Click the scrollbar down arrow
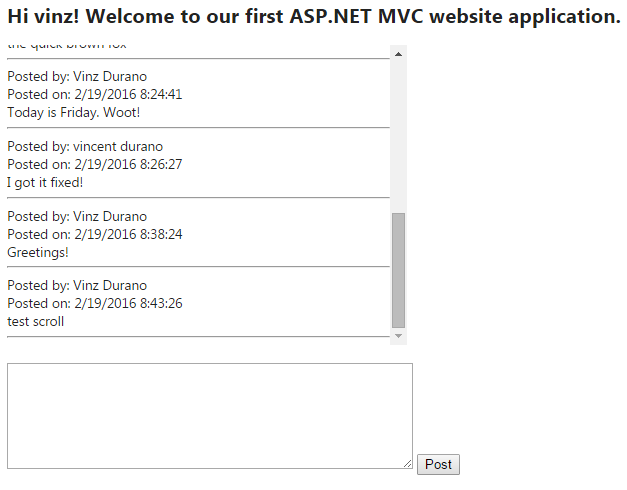This screenshot has width=627, height=490. point(398,336)
